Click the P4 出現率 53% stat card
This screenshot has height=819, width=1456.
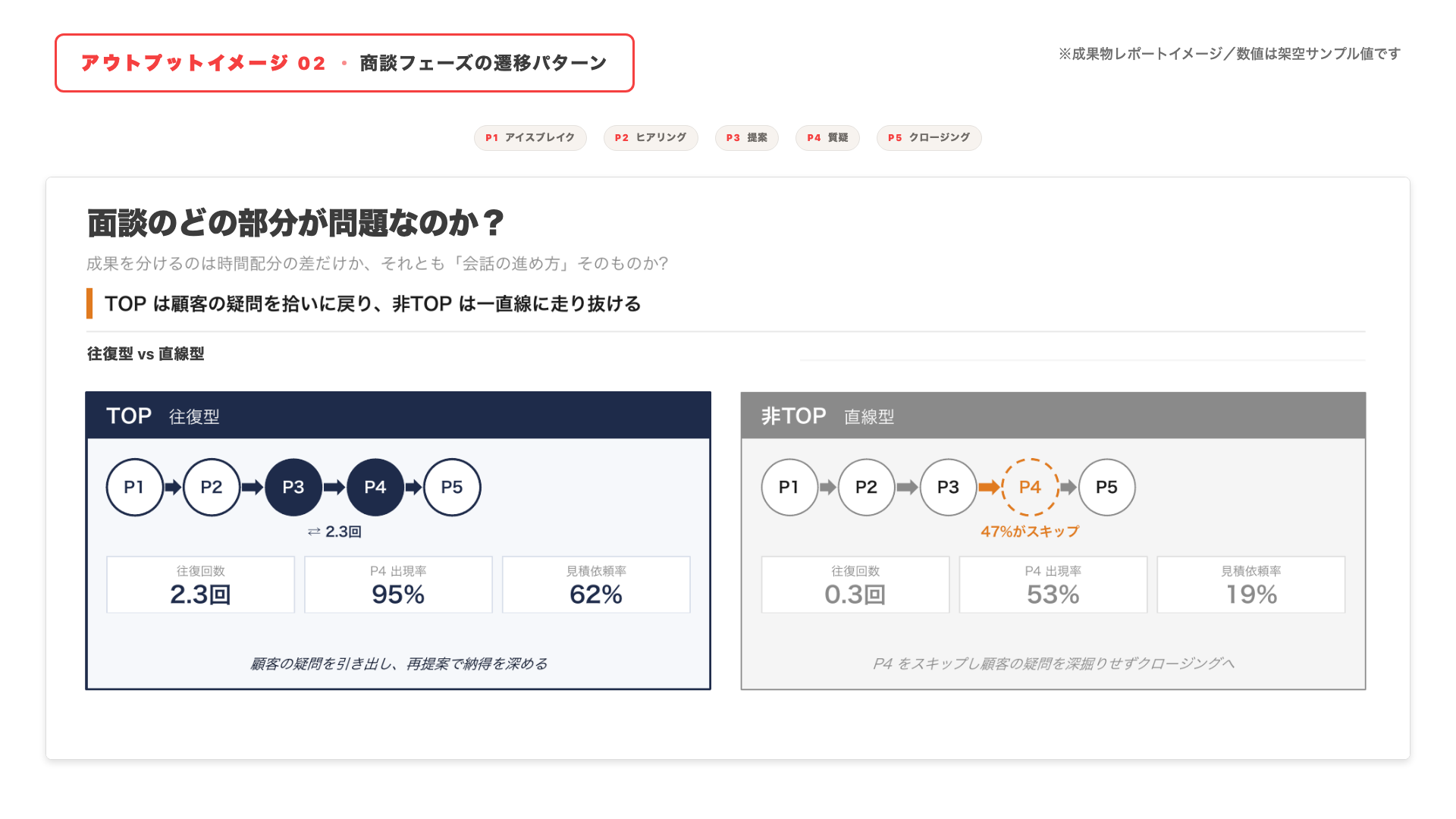click(x=1053, y=585)
